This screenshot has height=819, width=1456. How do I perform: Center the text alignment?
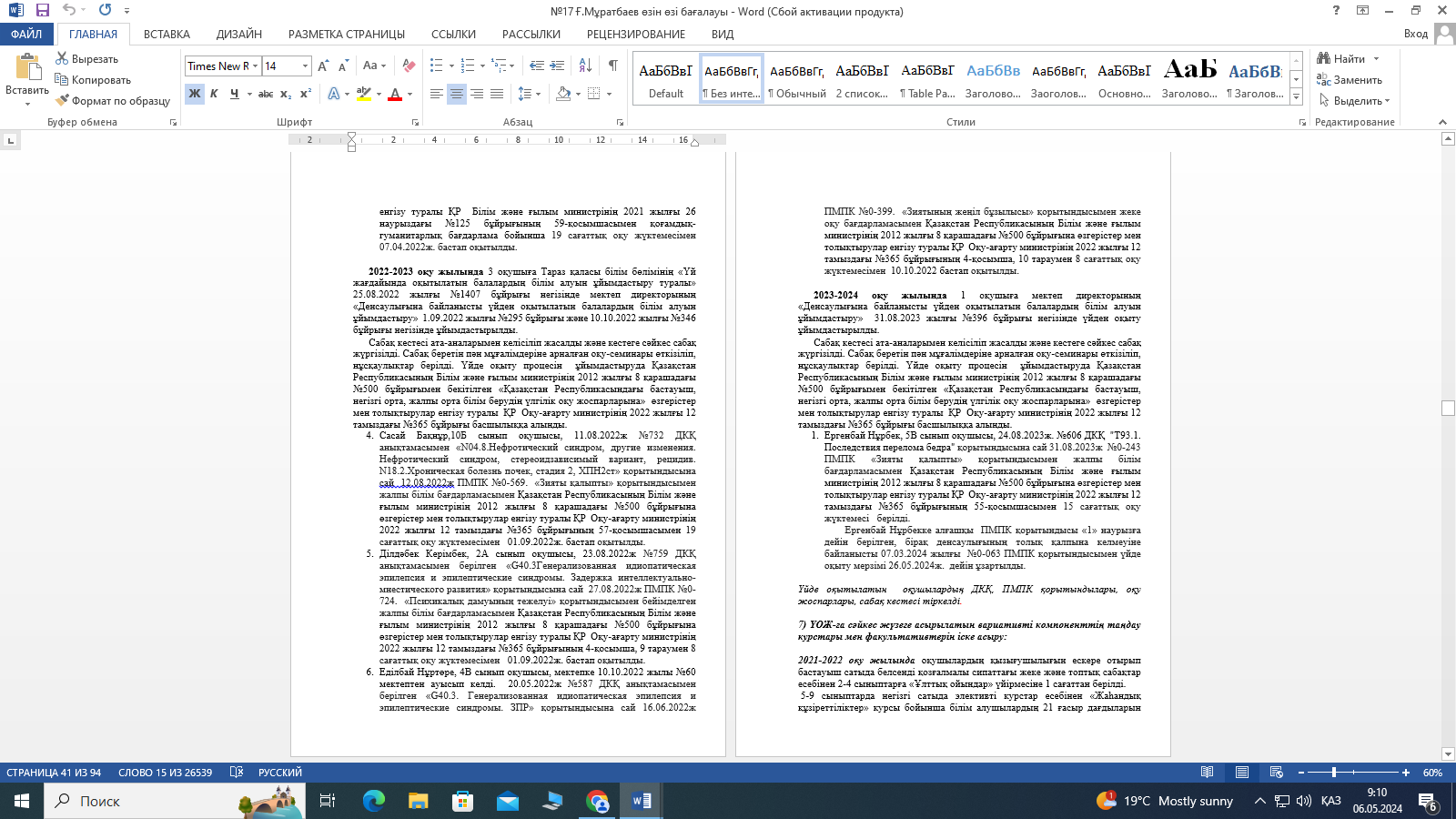tap(457, 93)
